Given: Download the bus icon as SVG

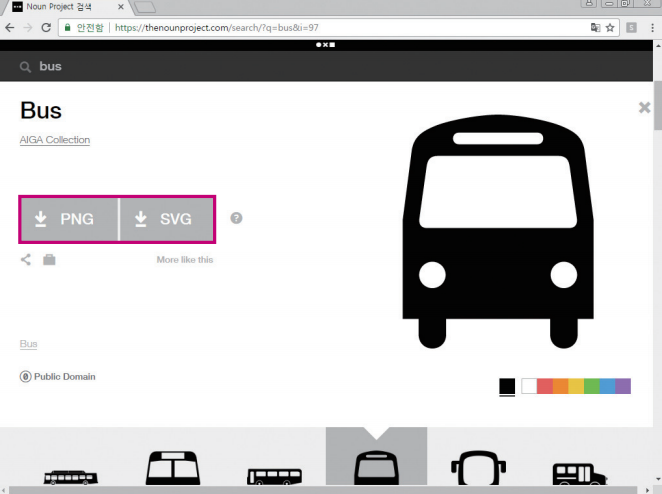Looking at the screenshot, I should [x=166, y=219].
